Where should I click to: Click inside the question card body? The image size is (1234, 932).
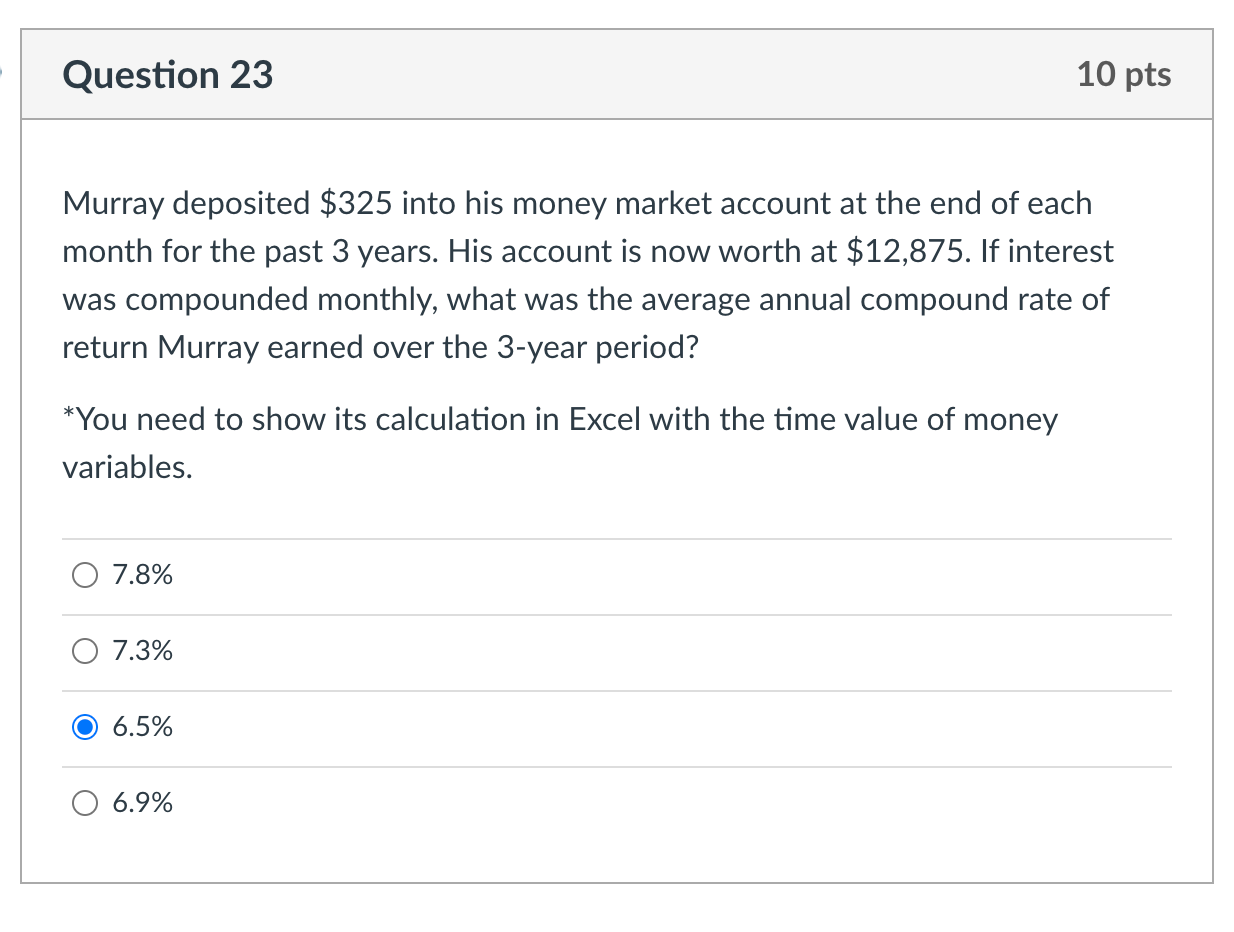617,500
